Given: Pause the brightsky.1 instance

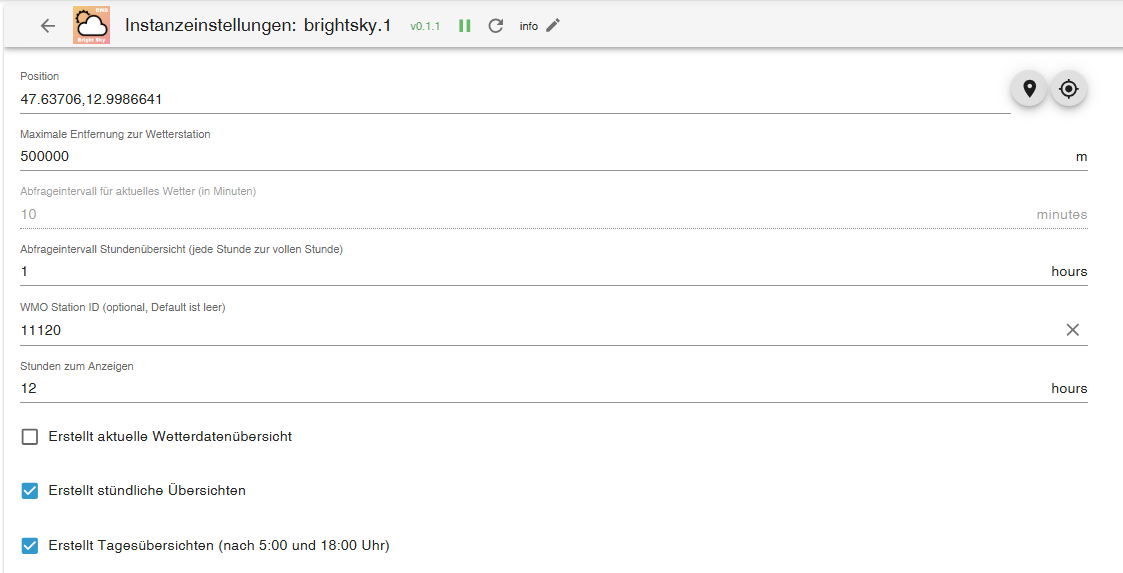Looking at the screenshot, I should coord(465,26).
